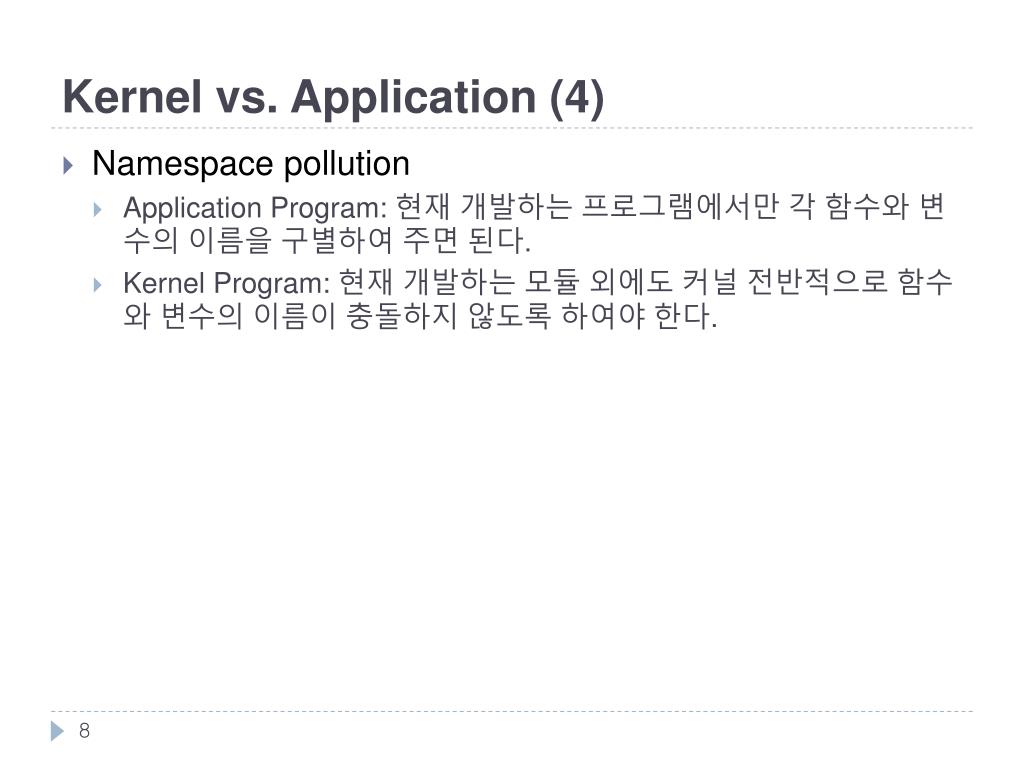Click the word Application in slide title
Screen dimensions: 1024x768
tap(413, 99)
